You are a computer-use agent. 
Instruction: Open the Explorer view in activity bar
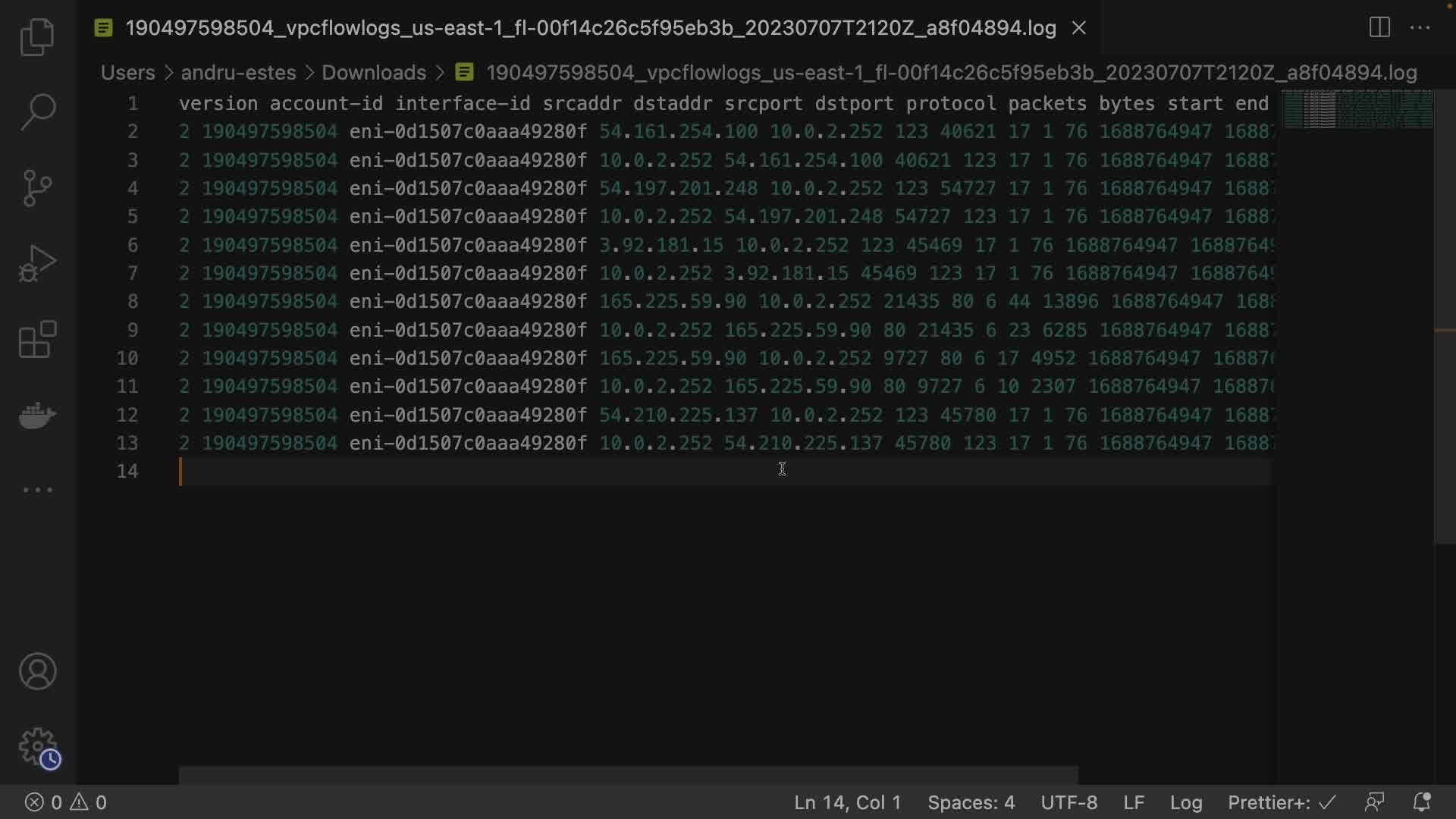(x=37, y=36)
